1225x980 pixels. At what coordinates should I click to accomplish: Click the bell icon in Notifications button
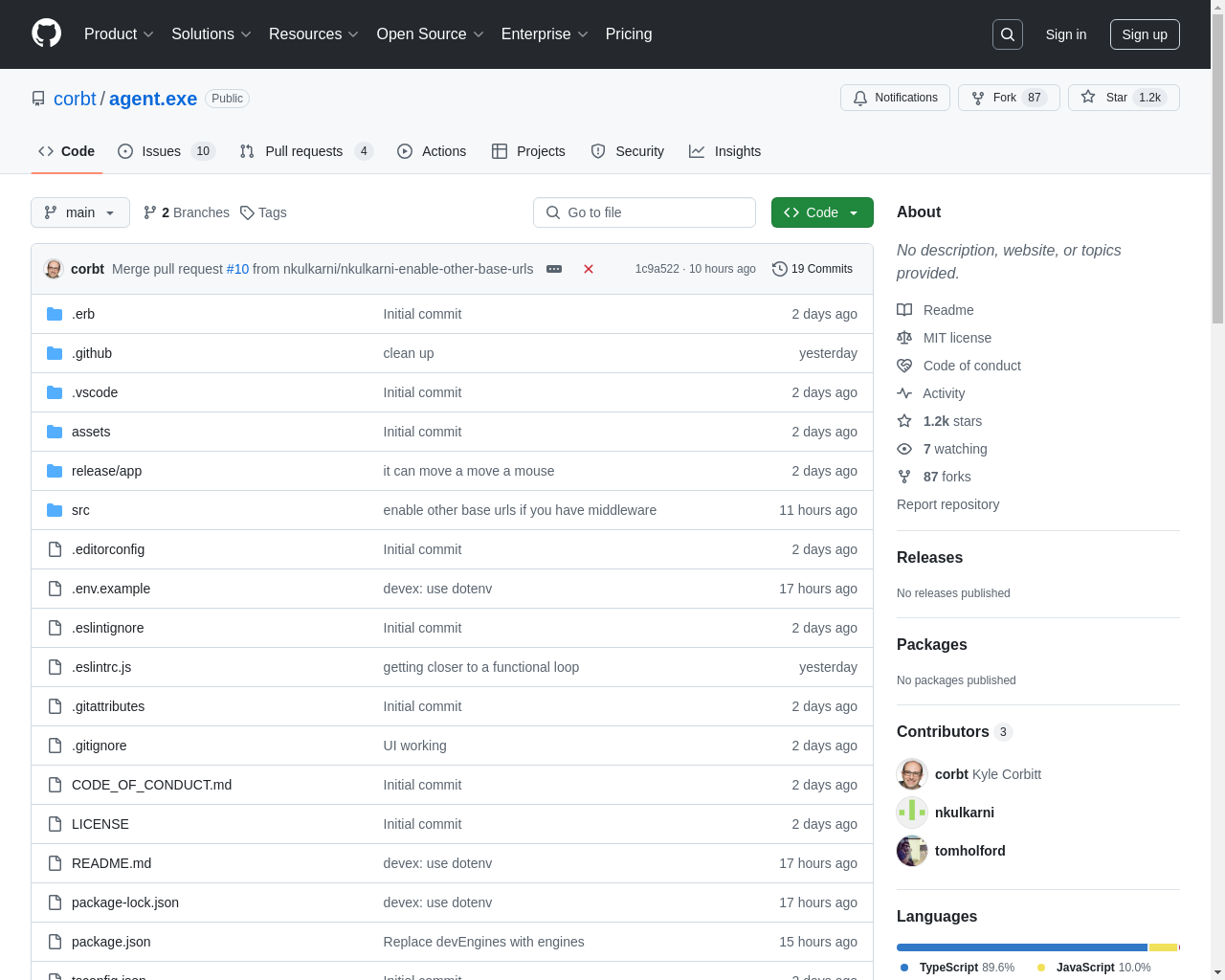[860, 98]
